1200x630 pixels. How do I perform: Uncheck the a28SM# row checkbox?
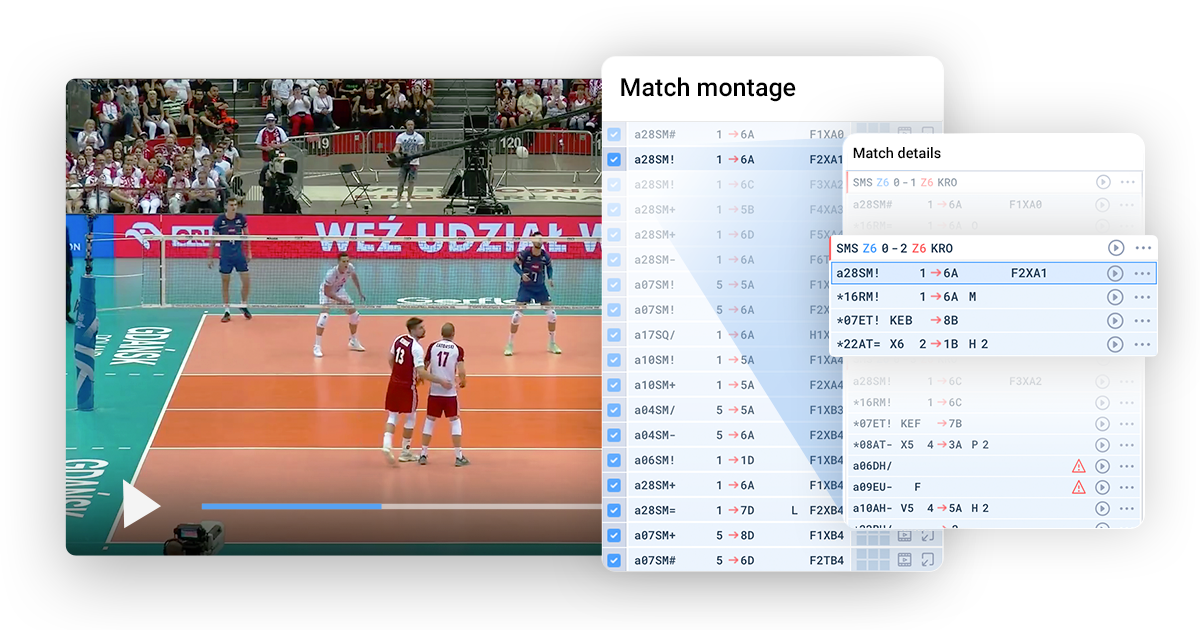click(x=614, y=134)
